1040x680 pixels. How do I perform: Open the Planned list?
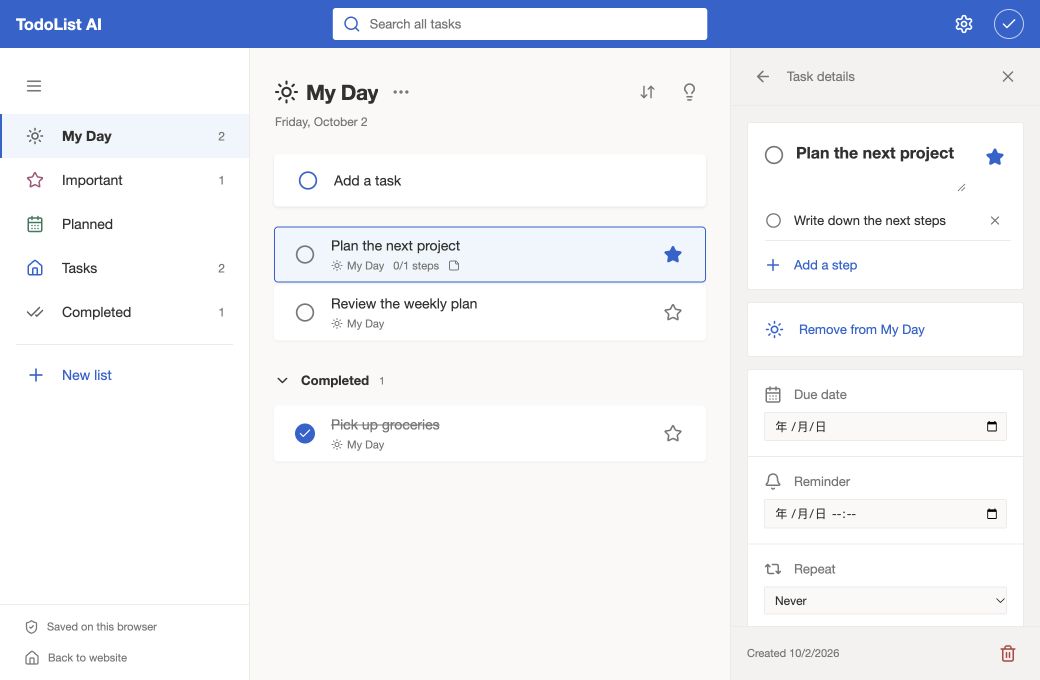[125, 224]
